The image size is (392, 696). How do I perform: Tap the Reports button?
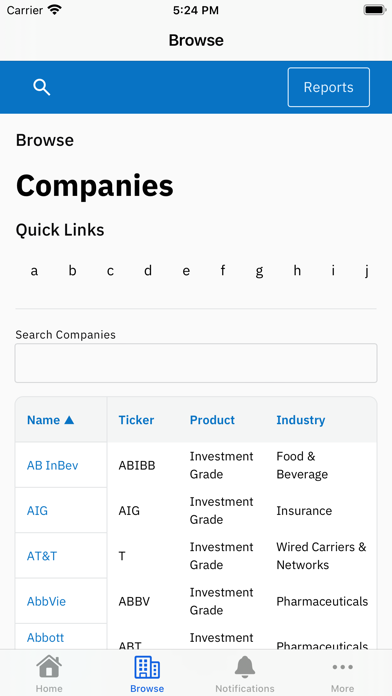[x=329, y=87]
